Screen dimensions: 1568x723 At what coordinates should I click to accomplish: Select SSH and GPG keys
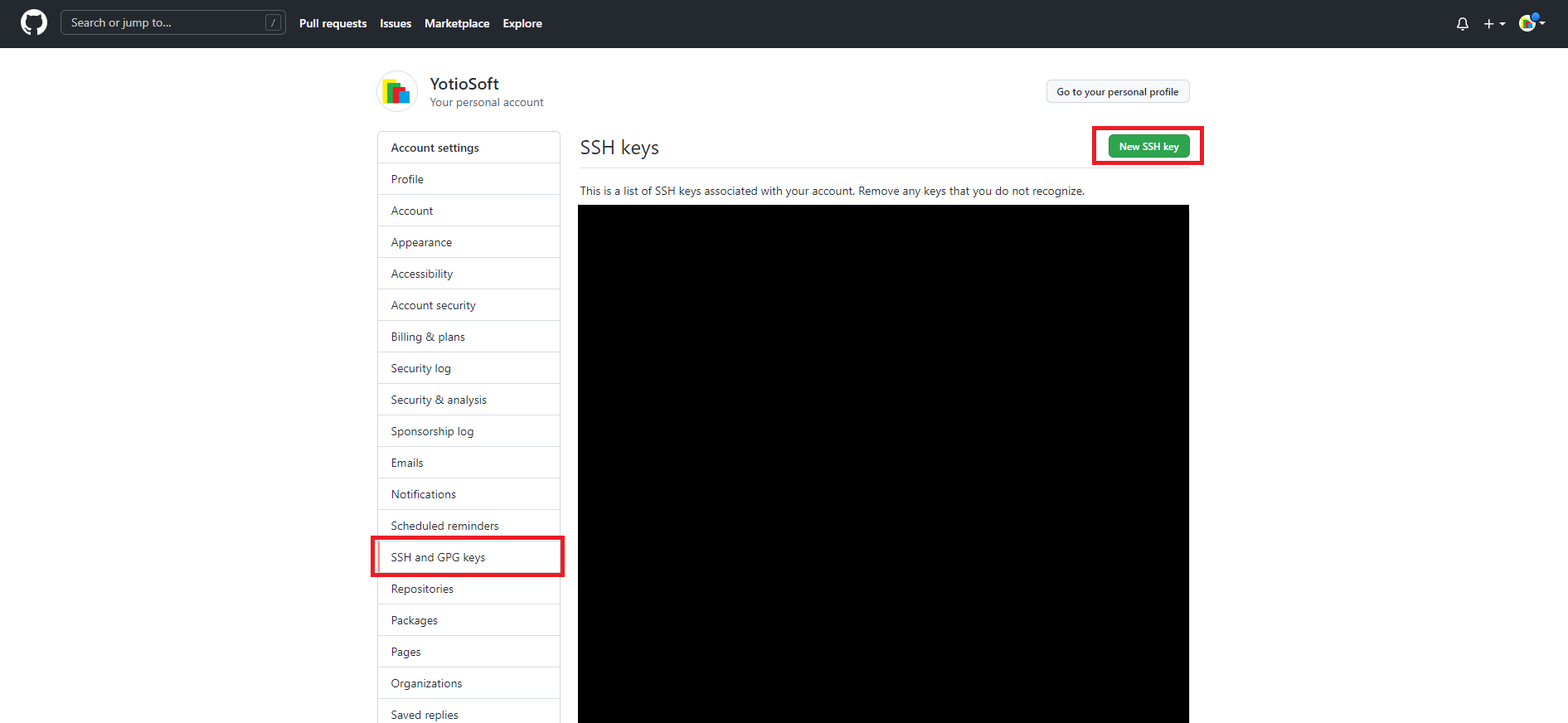[468, 557]
